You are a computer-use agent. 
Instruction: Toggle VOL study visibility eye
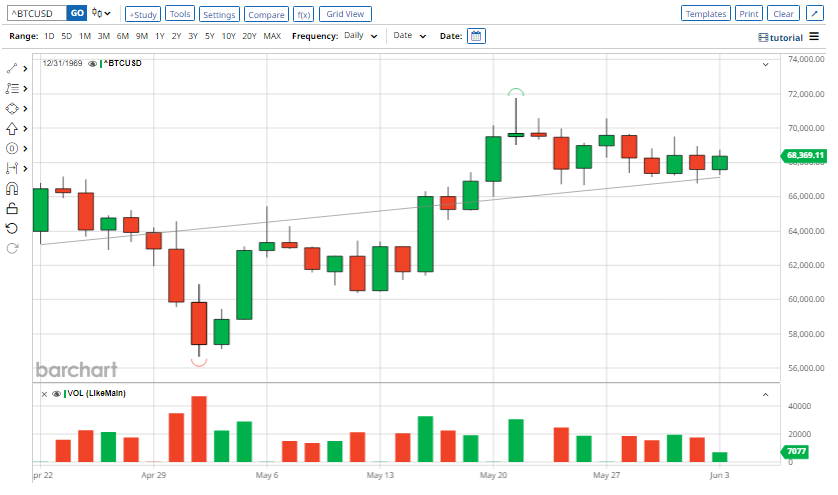coord(56,394)
